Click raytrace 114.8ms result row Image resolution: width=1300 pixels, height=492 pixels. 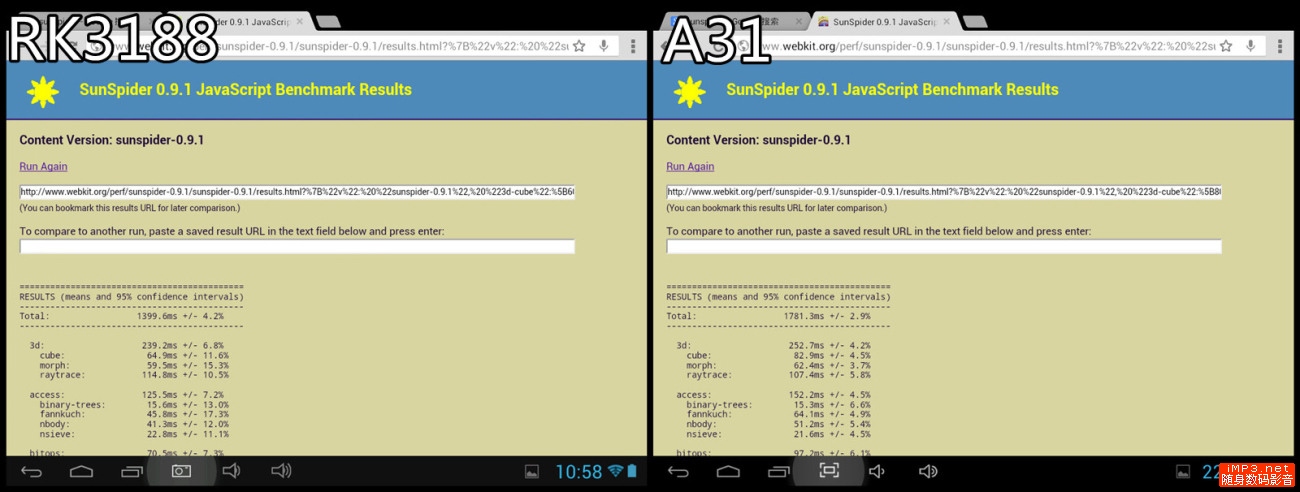(x=134, y=375)
